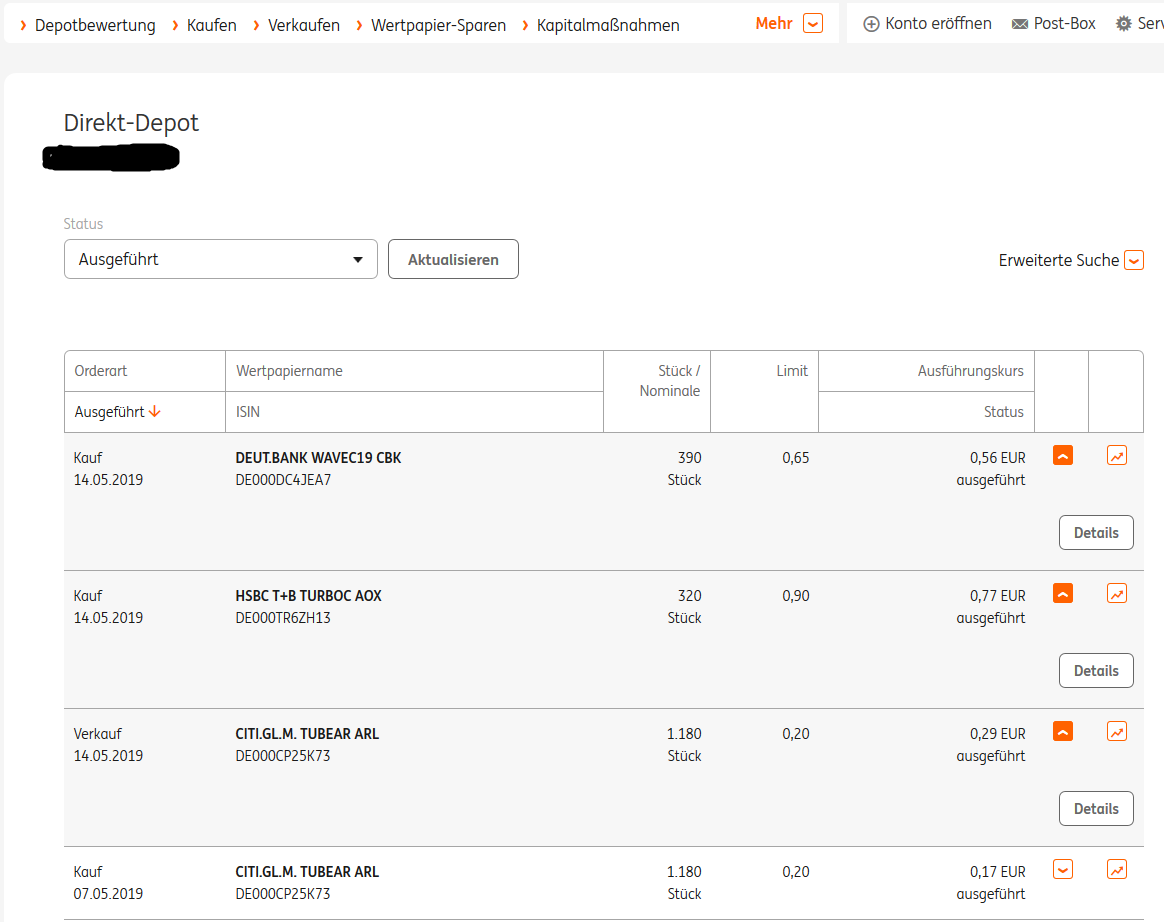This screenshot has height=922, width=1164.
Task: Open chart icon for HSBC T+B TURBOC AOX
Action: tap(1117, 594)
